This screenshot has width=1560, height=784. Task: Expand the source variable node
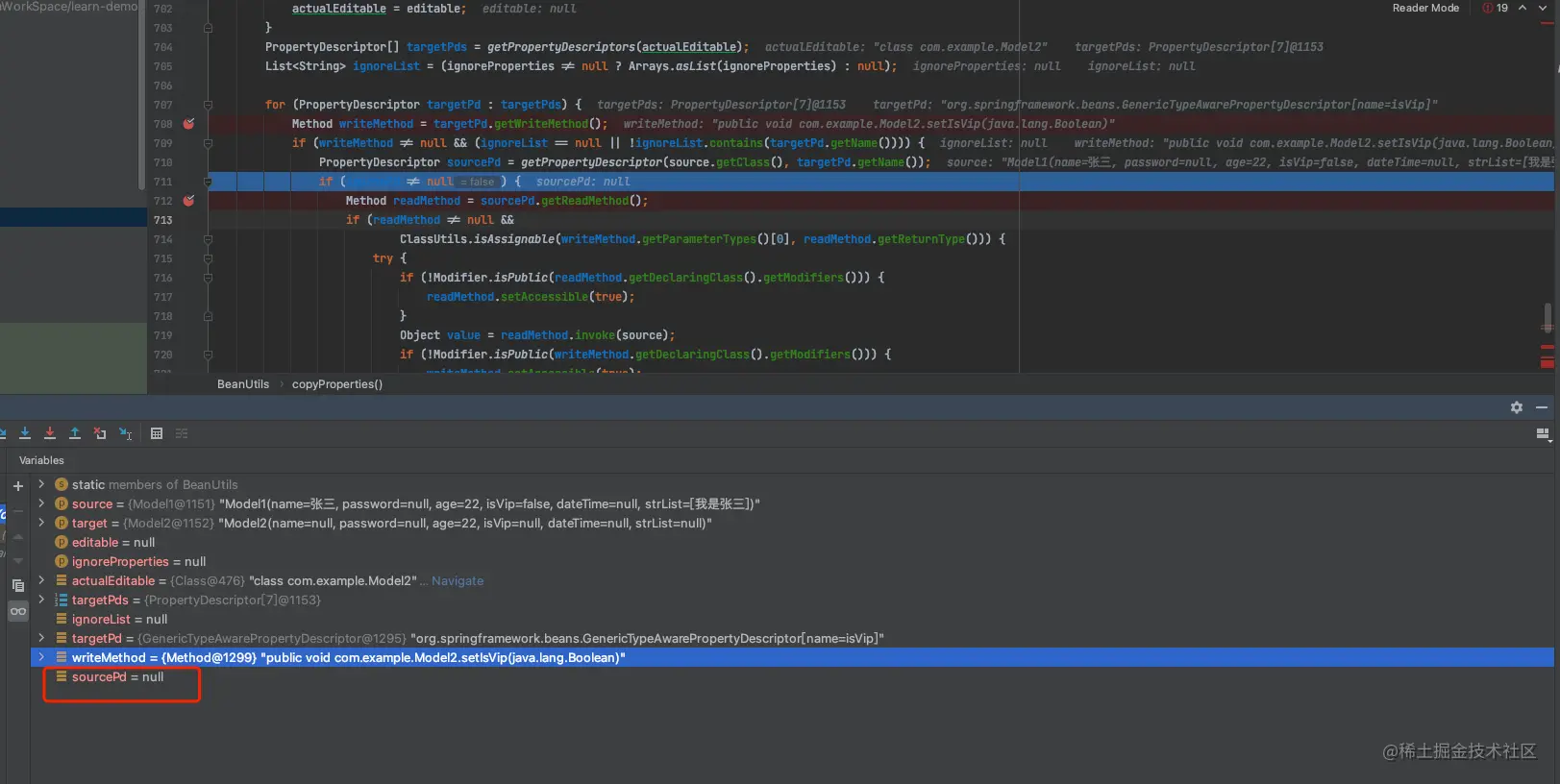tap(41, 503)
